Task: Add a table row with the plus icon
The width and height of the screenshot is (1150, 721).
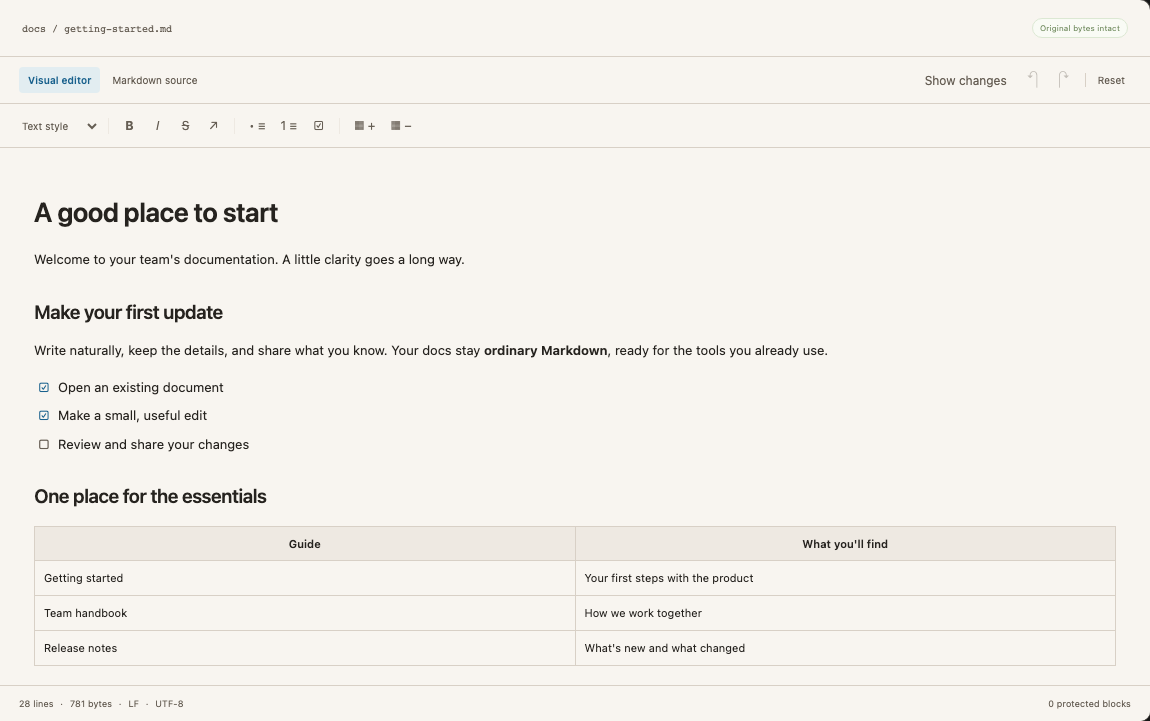Action: click(x=365, y=126)
